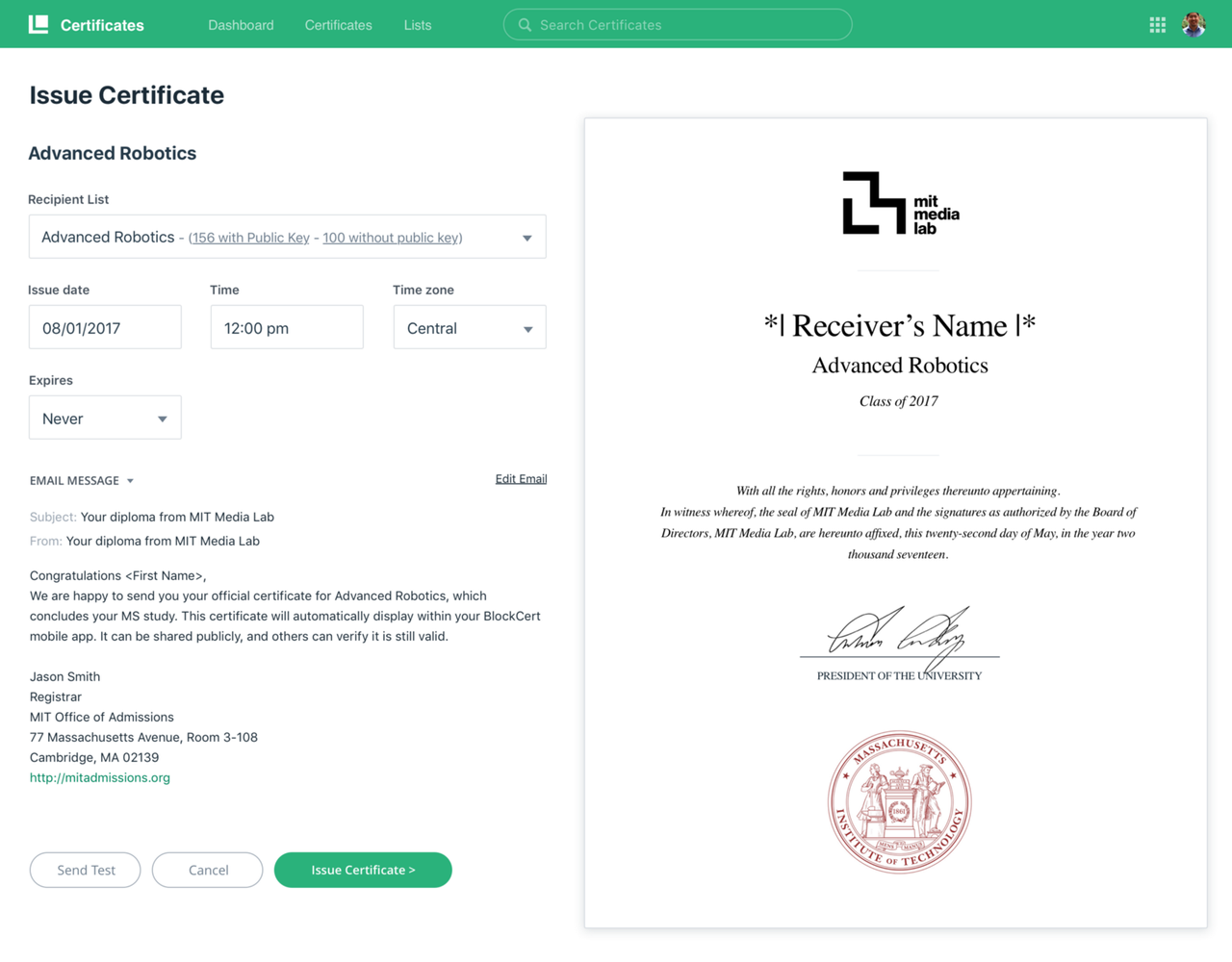Click the 'Advanced Robotics' section heading
This screenshot has height=962, width=1232.
point(113,153)
